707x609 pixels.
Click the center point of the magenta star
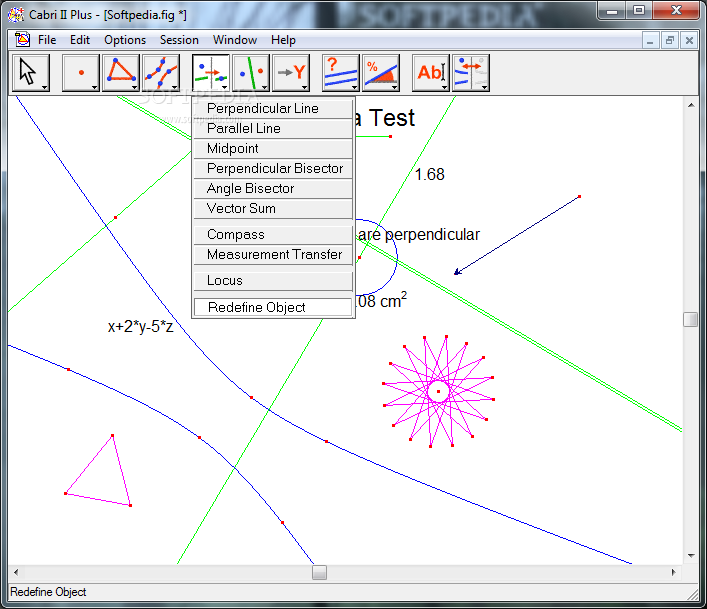tap(438, 391)
